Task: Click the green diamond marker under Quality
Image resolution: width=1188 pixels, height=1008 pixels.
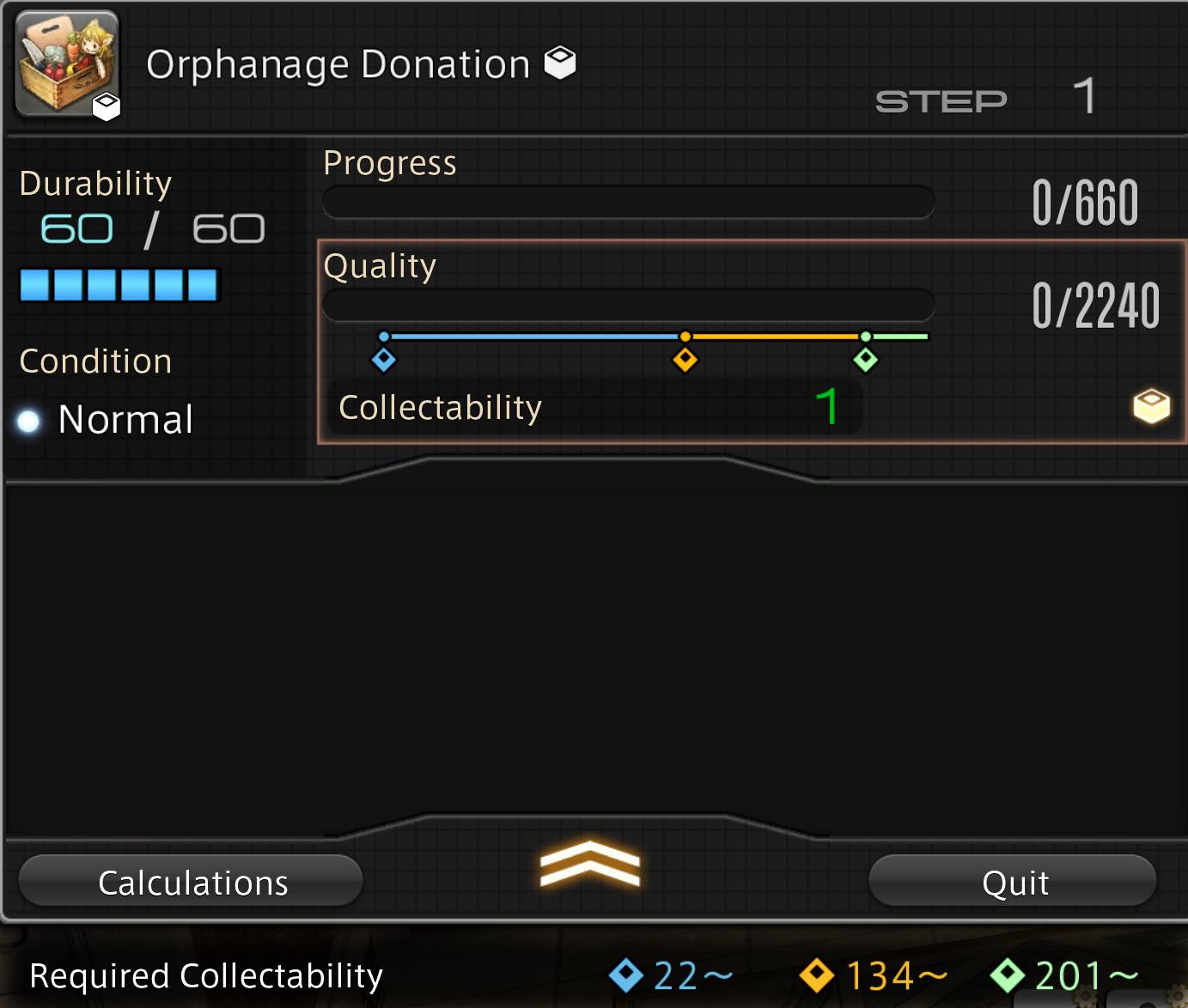Action: point(865,360)
